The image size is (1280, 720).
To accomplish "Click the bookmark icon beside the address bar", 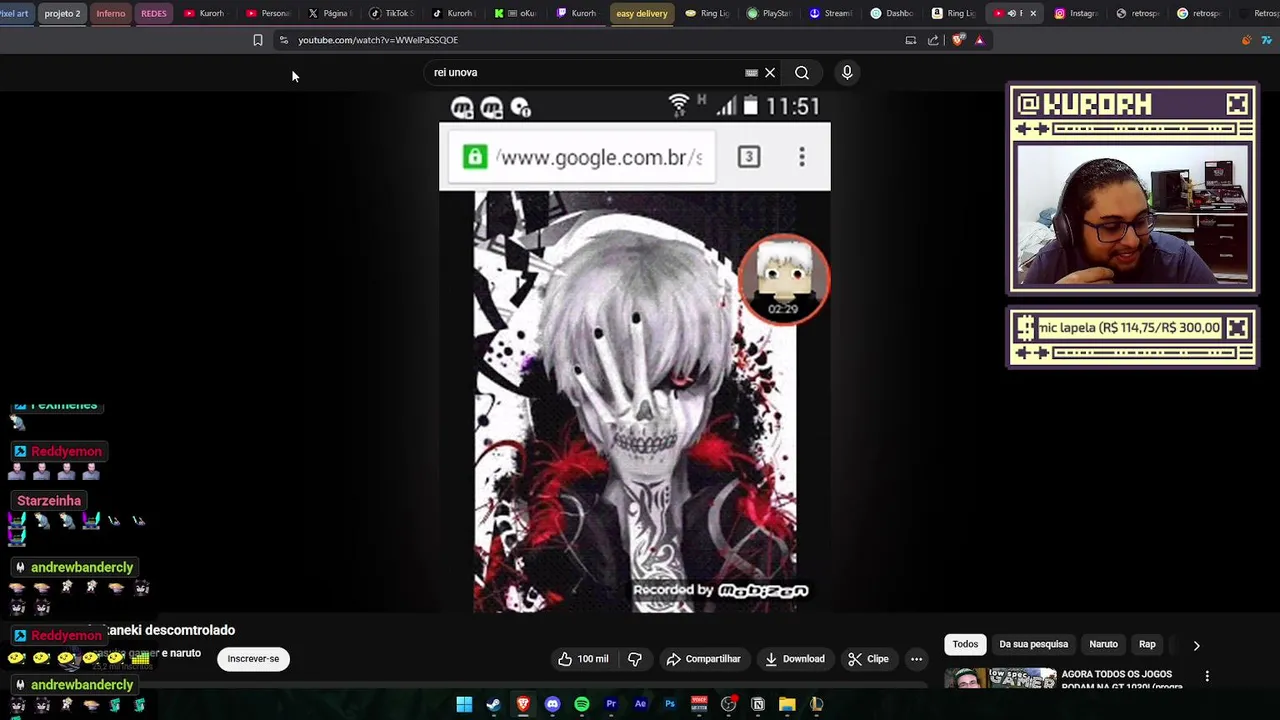I will 257,40.
